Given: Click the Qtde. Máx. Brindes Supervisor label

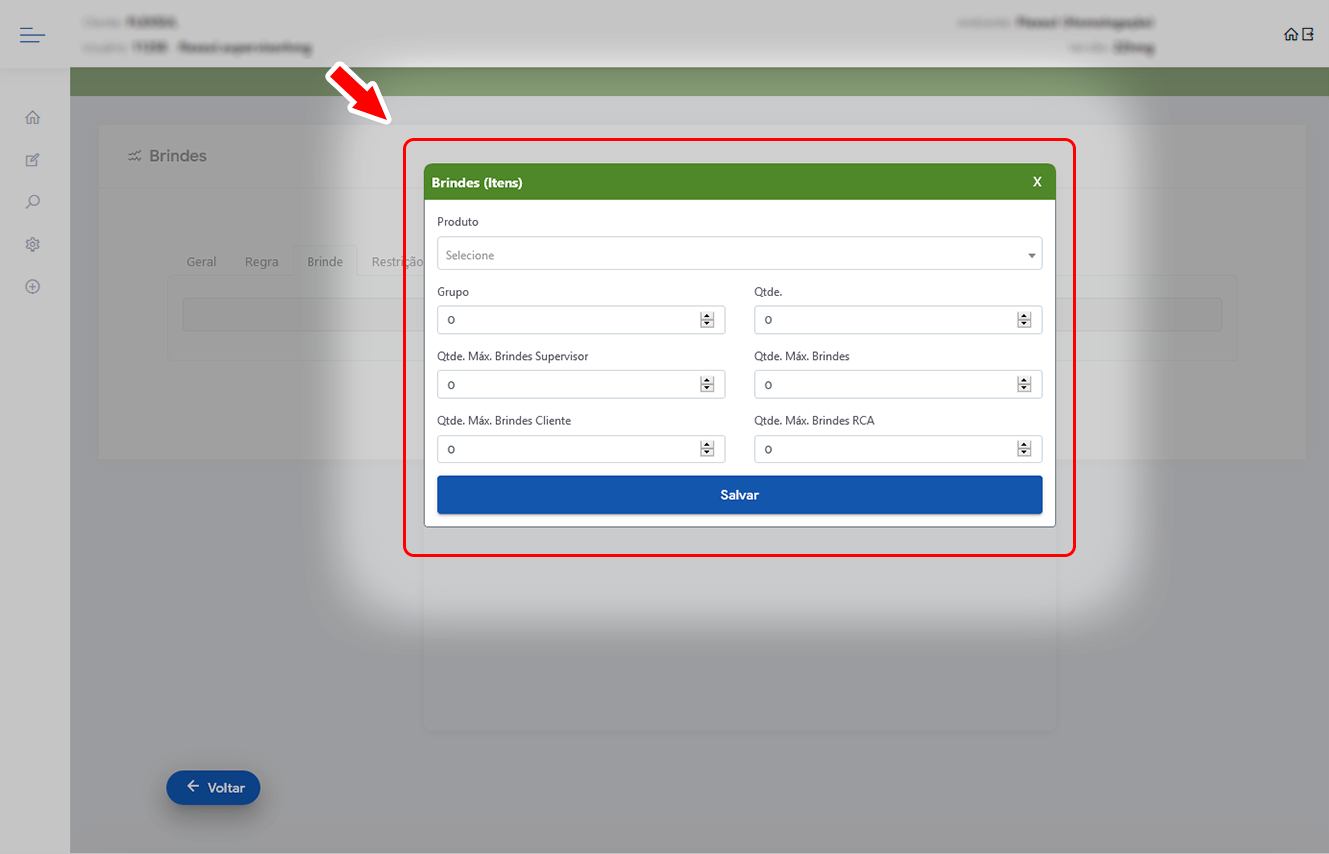Looking at the screenshot, I should [x=513, y=356].
